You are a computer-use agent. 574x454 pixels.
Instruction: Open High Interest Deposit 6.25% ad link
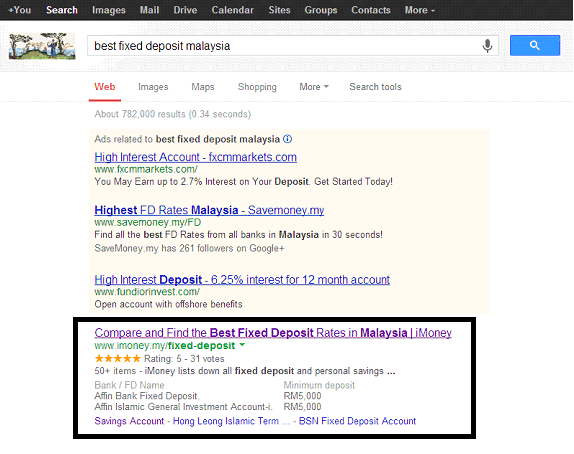coord(242,280)
